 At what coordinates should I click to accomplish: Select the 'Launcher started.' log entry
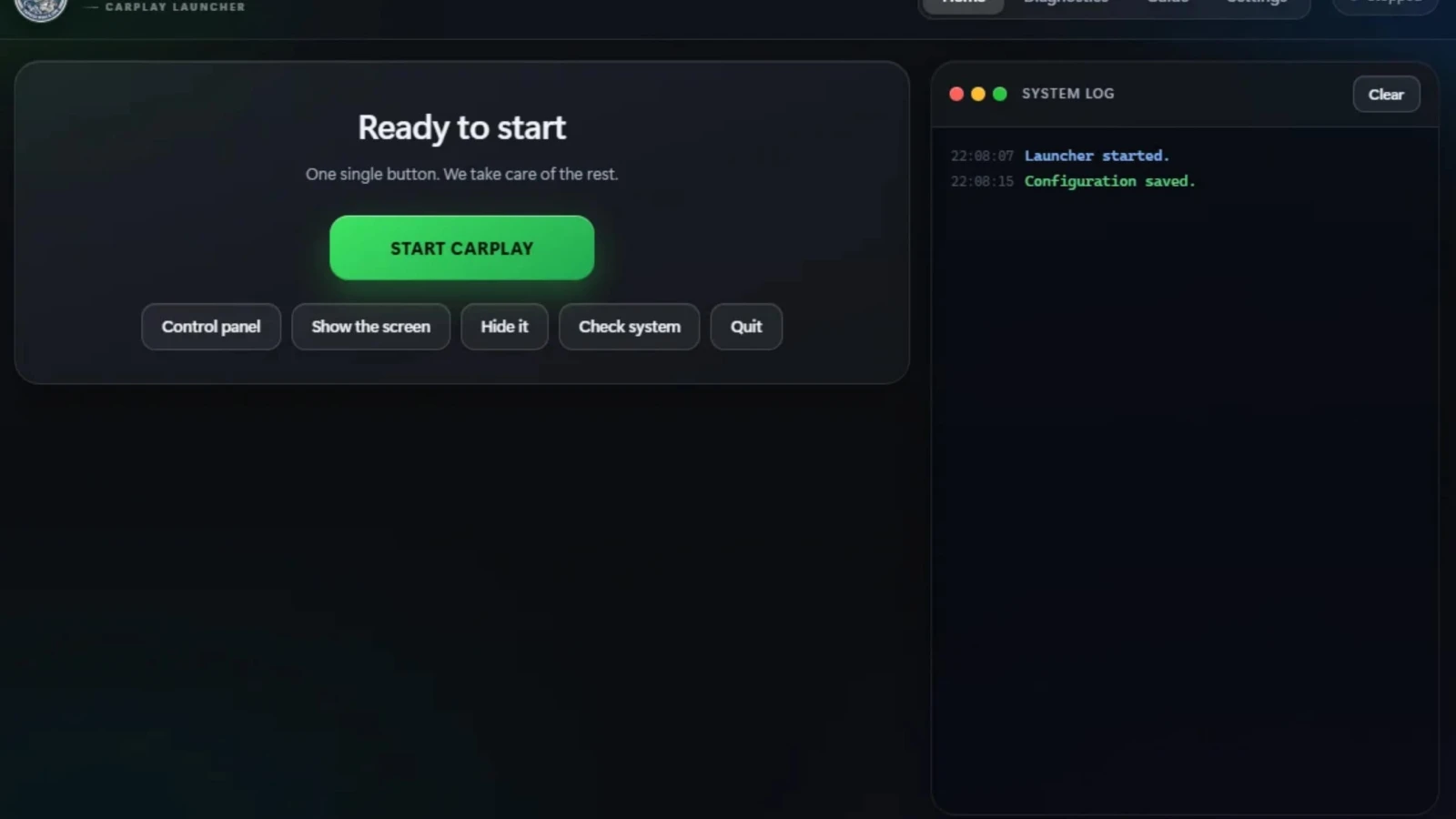pos(1097,156)
